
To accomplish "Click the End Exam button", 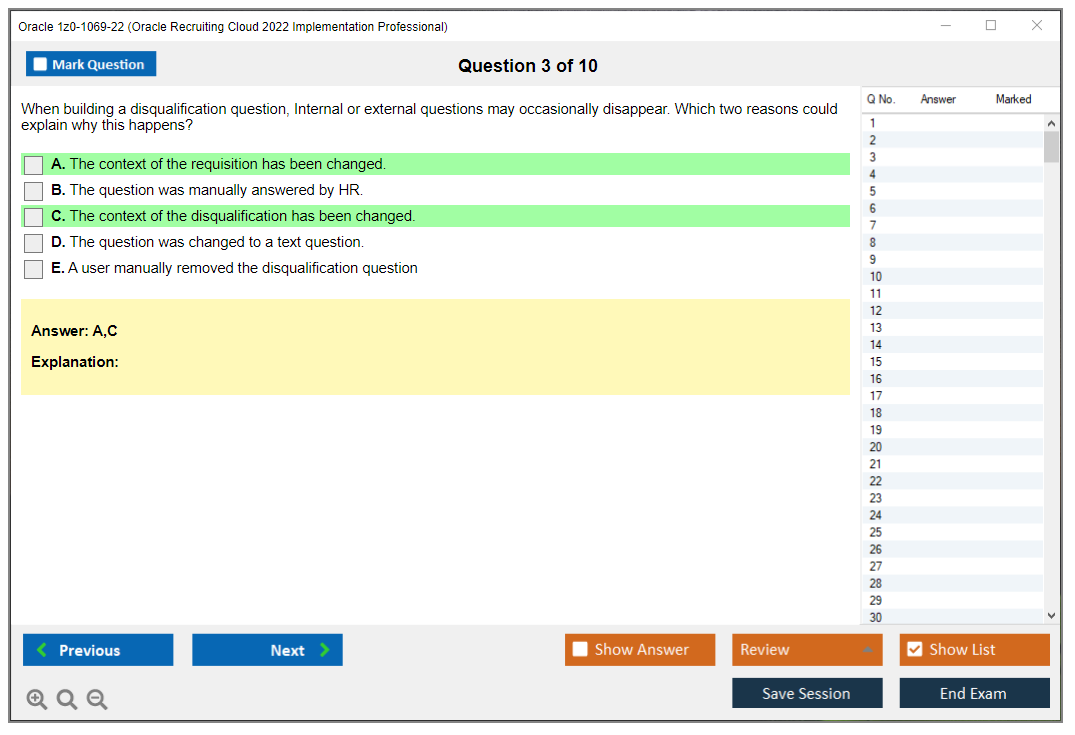I will tap(974, 692).
